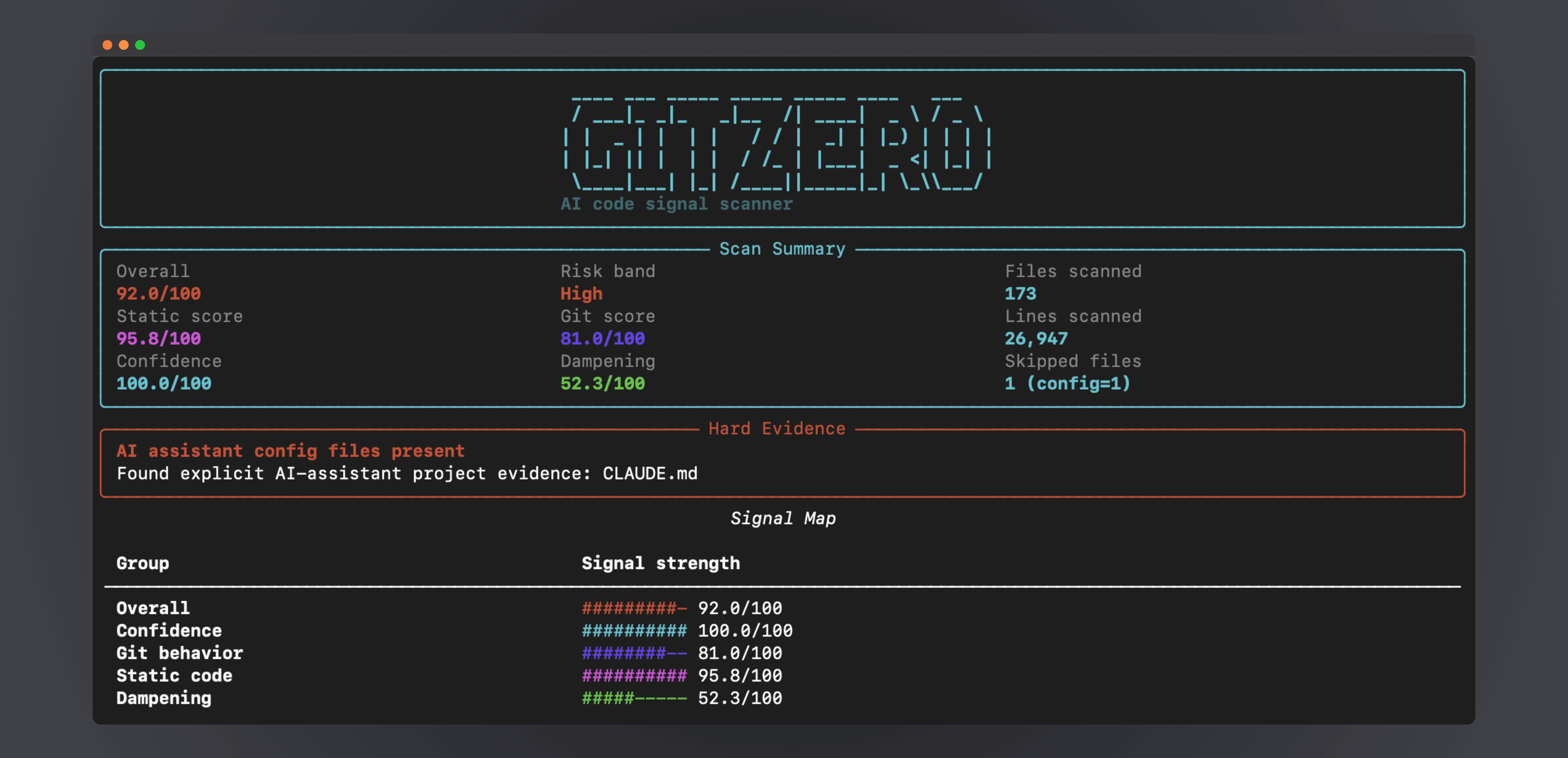Select the 'Static code' row label

[174, 676]
